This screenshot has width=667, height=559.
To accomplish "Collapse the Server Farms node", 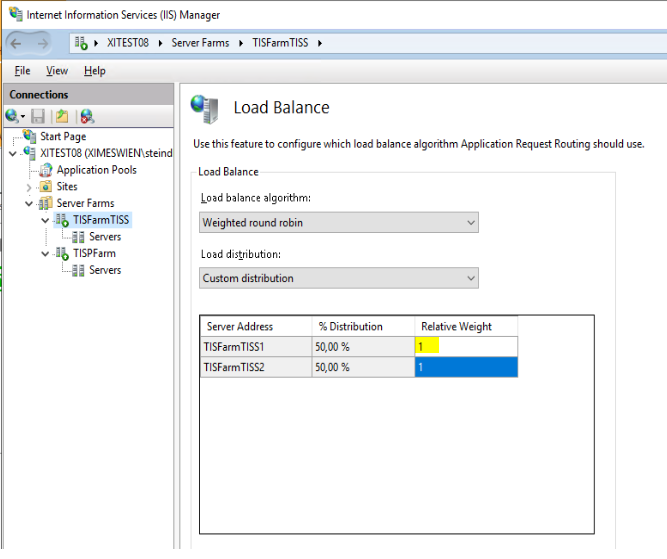I will pyautogui.click(x=29, y=203).
